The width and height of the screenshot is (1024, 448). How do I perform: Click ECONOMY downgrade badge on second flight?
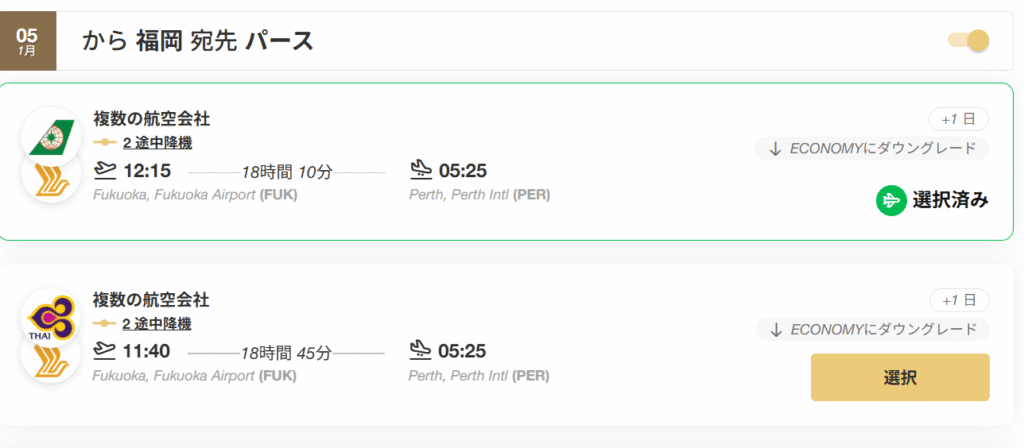coord(872,330)
